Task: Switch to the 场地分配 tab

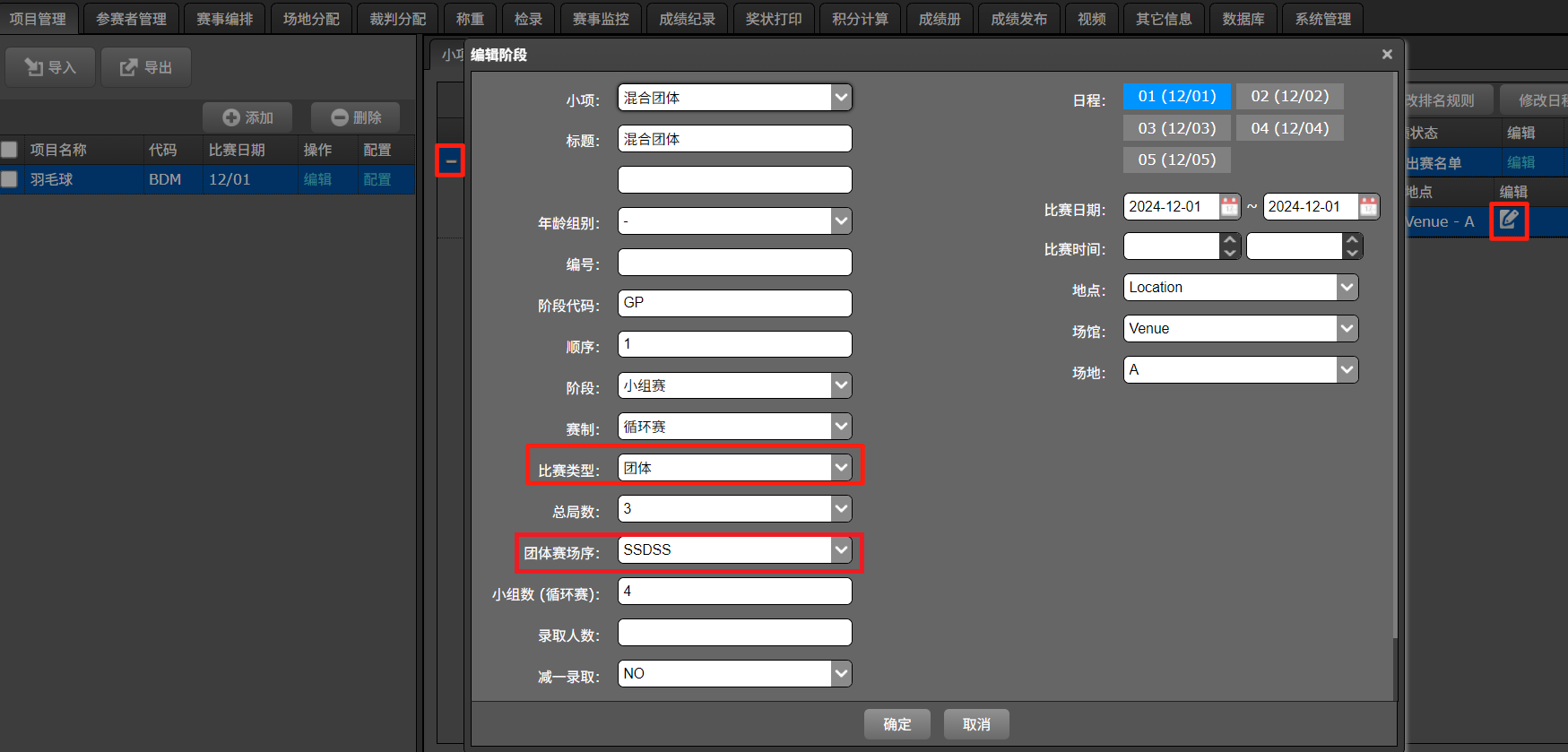Action: (x=311, y=19)
